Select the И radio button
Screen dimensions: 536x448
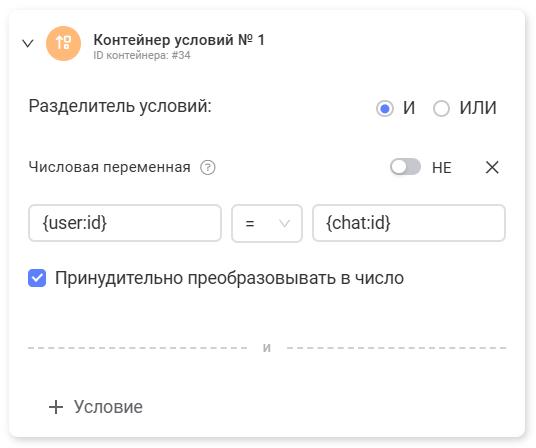point(385,109)
